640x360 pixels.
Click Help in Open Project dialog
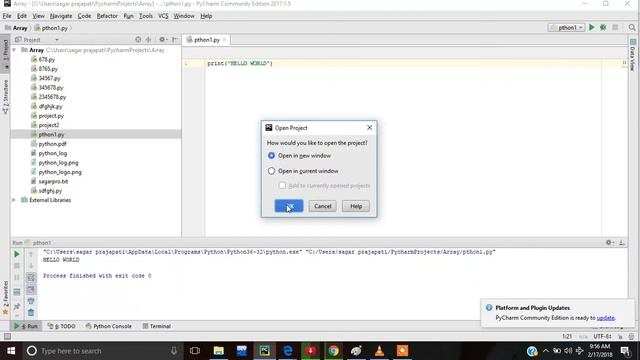click(356, 206)
